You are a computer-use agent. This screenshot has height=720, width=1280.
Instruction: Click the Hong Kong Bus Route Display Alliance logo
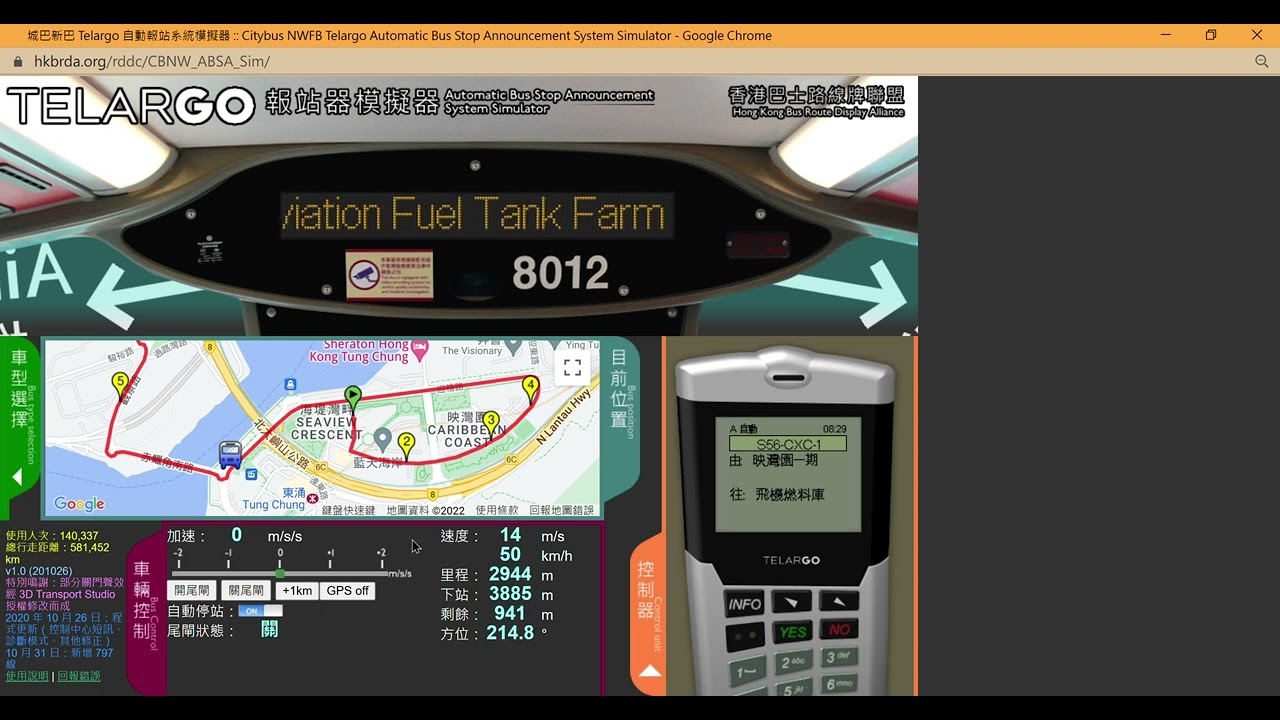817,101
